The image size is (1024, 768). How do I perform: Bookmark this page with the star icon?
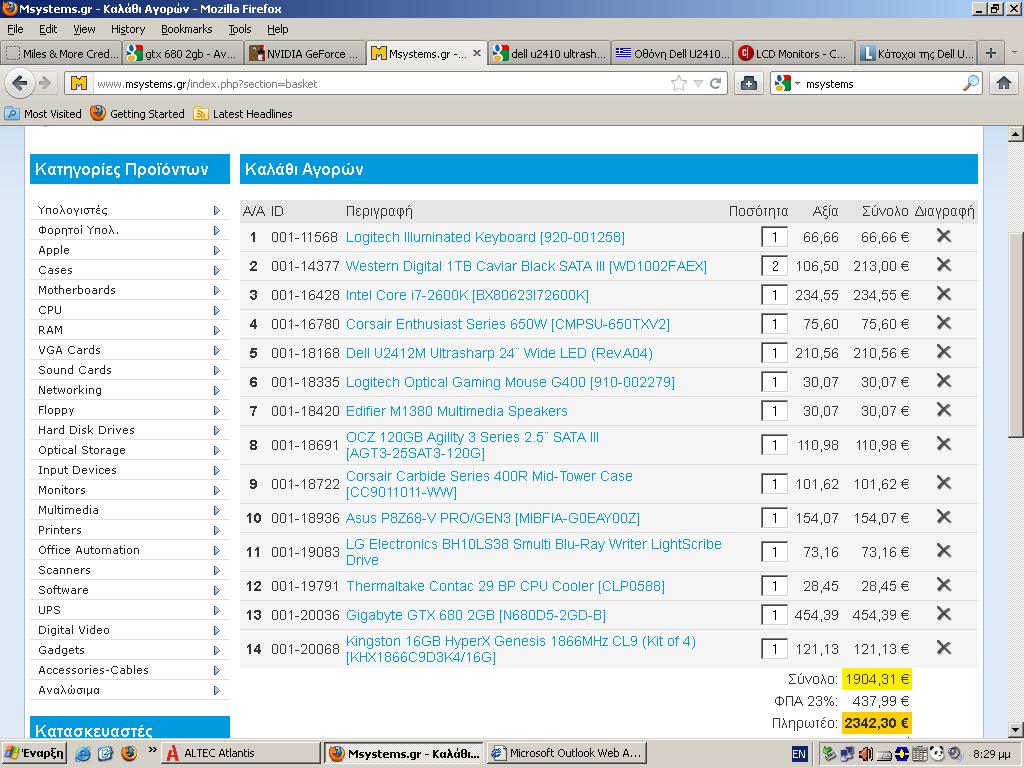coord(679,84)
